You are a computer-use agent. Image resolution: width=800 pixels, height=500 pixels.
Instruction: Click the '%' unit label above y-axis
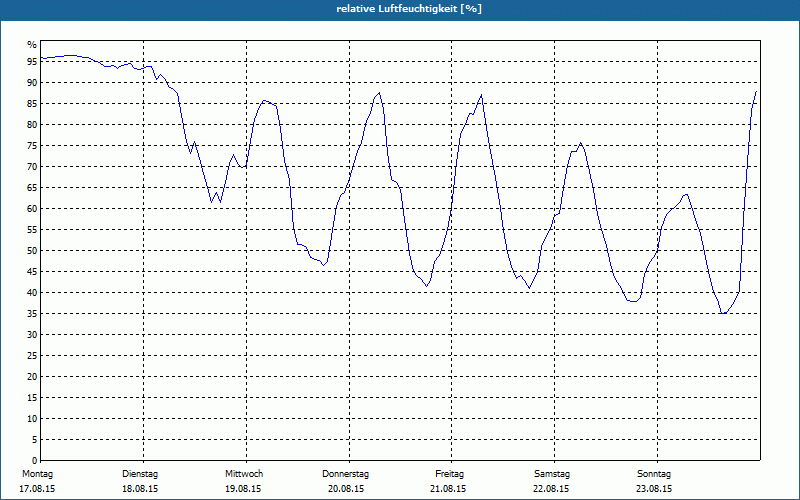tap(32, 45)
